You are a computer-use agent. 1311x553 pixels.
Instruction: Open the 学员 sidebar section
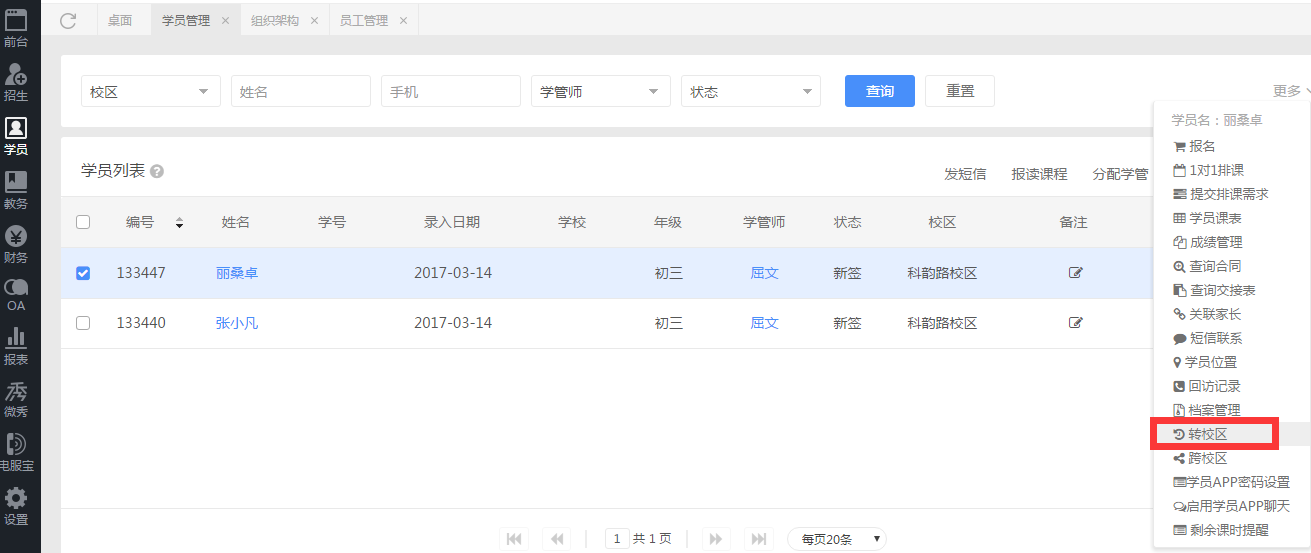coord(16,135)
